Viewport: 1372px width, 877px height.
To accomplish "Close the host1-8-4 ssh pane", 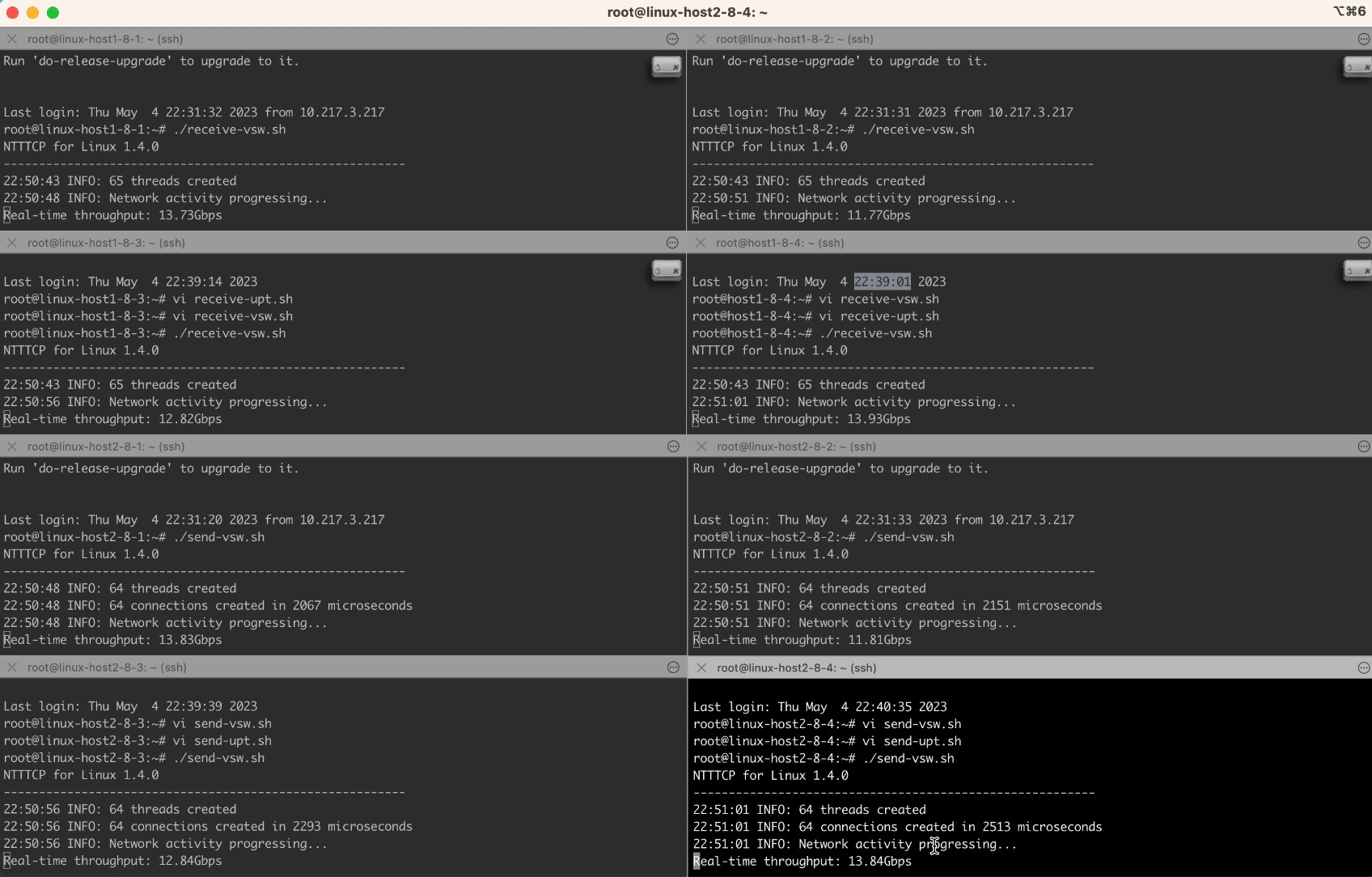I will coord(701,243).
